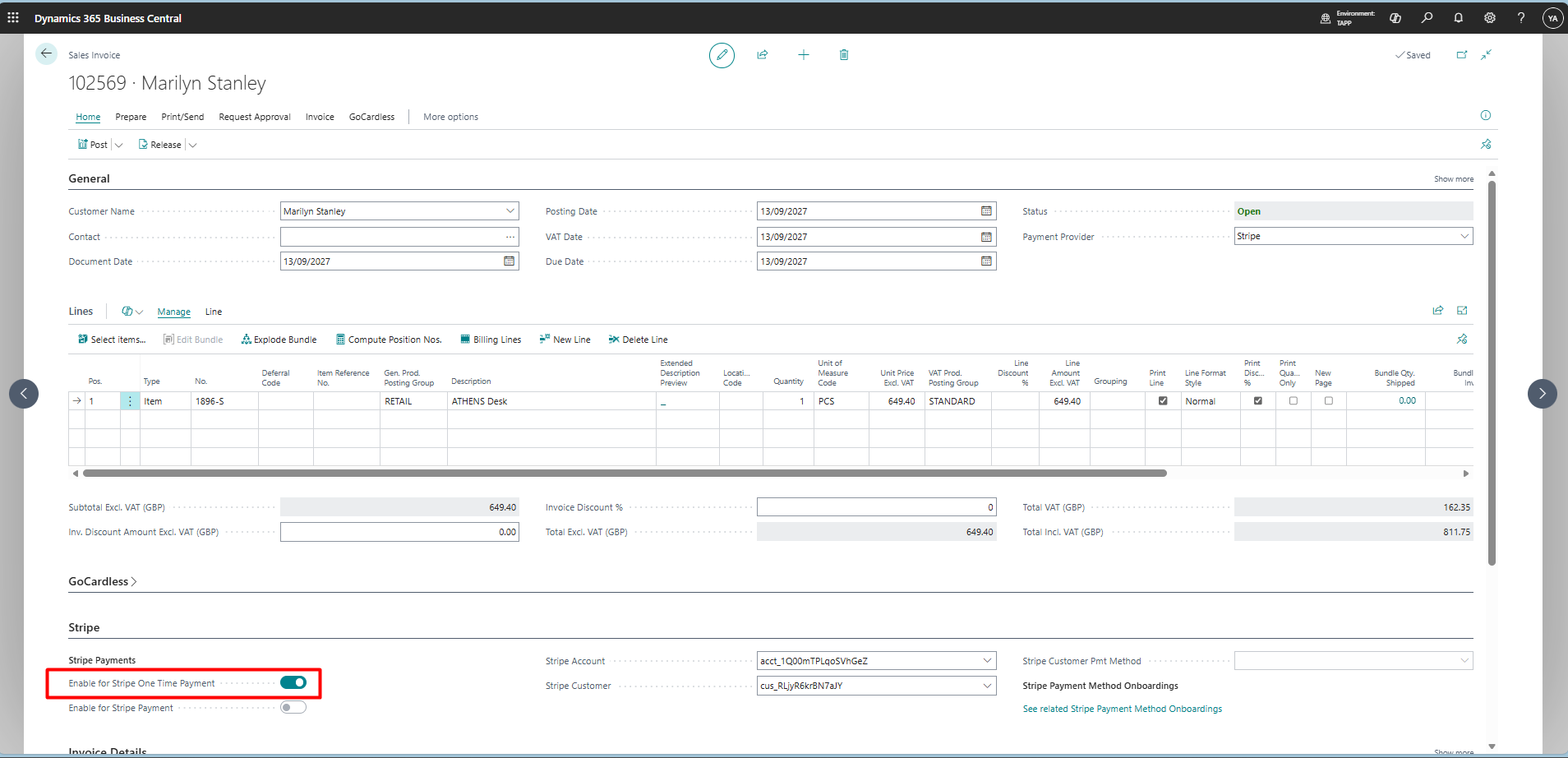Click Explode Bundle button
The height and width of the screenshot is (758, 1568).
(279, 340)
